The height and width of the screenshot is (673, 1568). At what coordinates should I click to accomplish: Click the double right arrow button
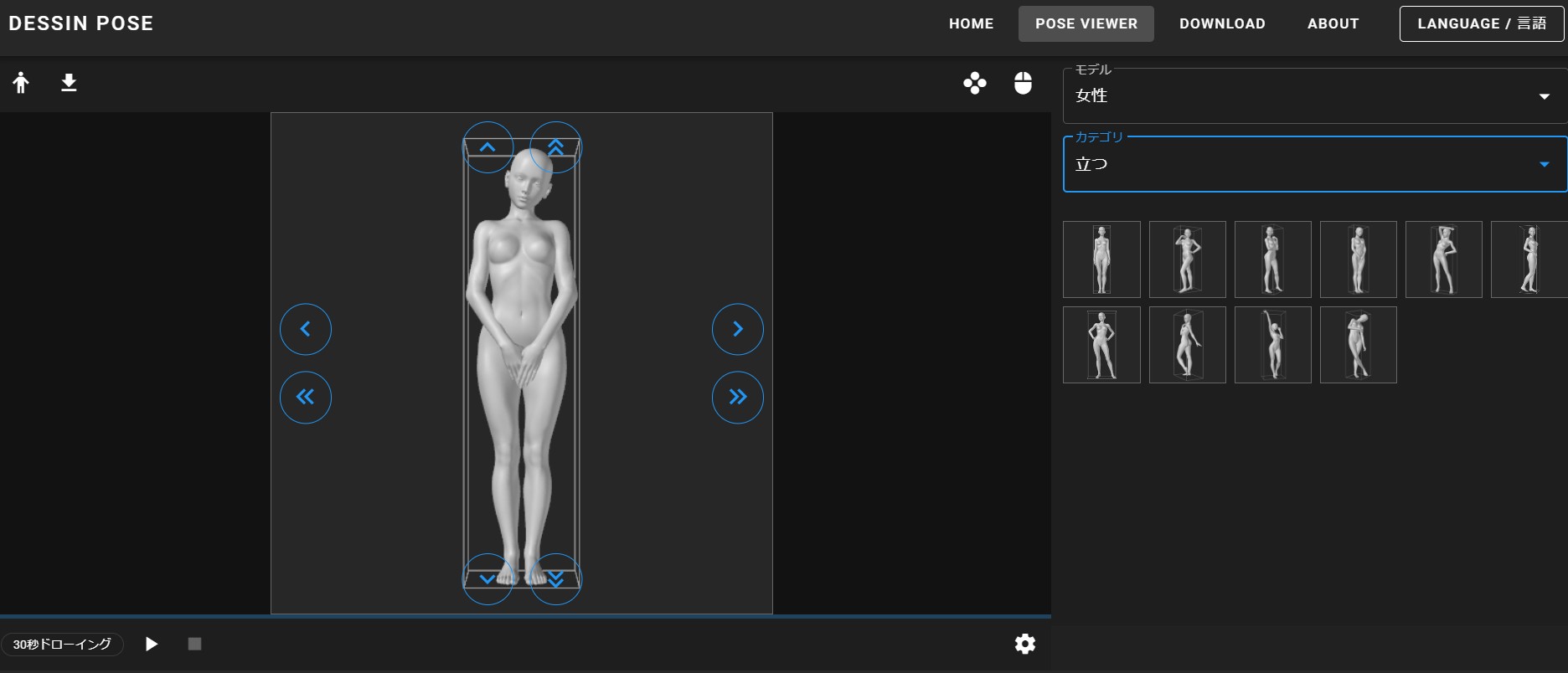point(737,397)
